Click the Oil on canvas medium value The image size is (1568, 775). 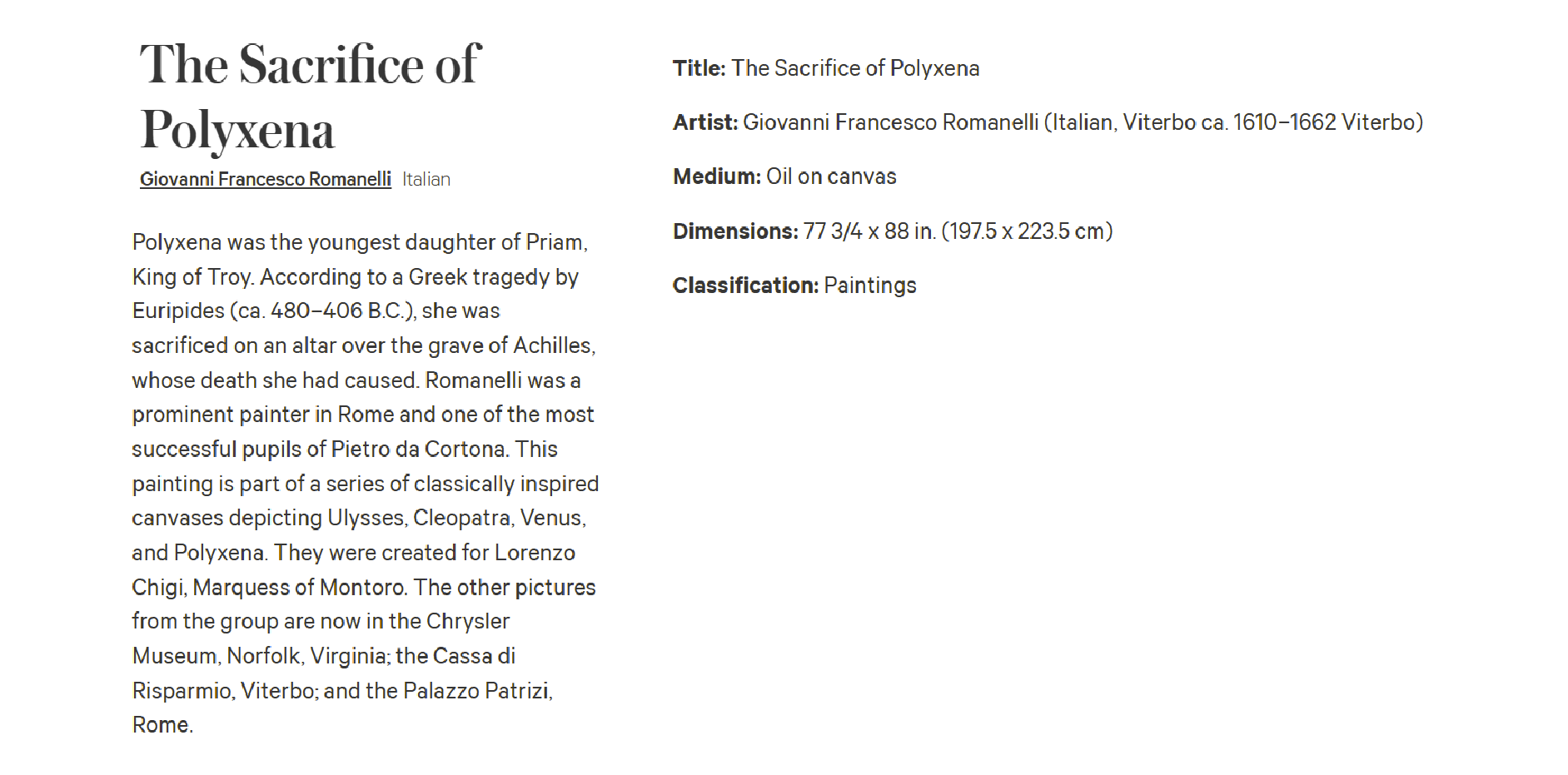point(831,176)
